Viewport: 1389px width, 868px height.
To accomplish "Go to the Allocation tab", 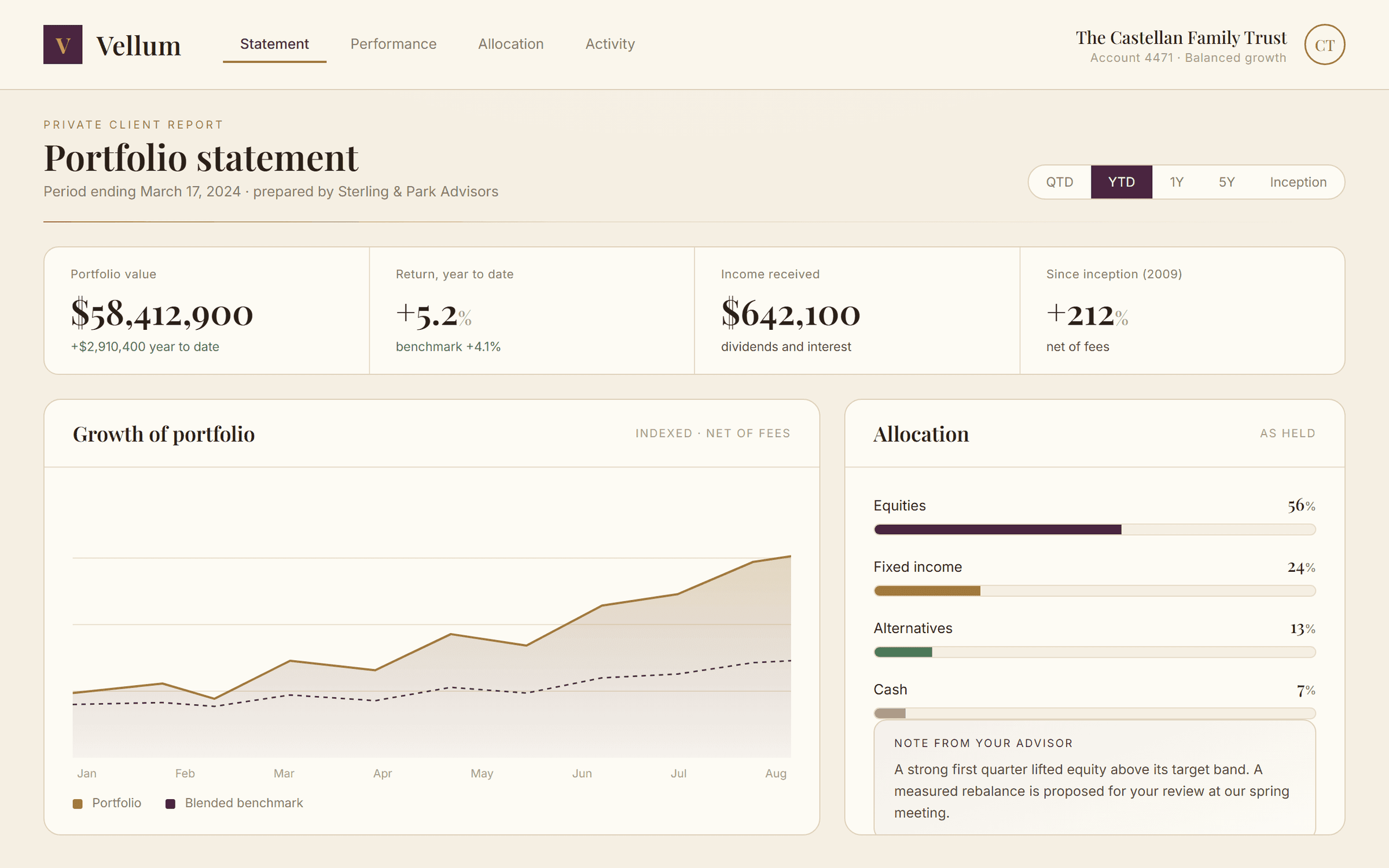I will pyautogui.click(x=510, y=44).
